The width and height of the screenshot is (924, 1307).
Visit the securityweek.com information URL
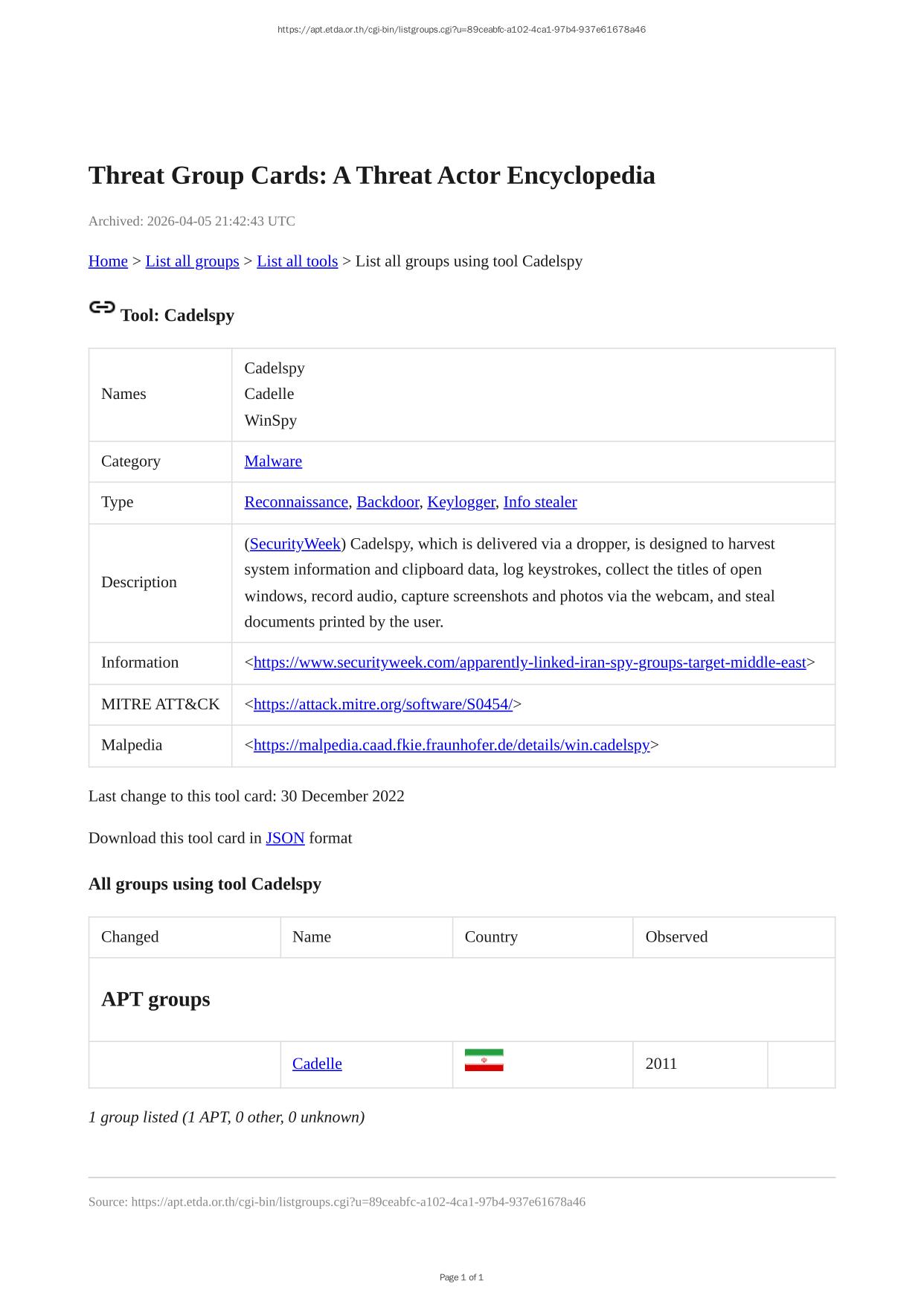click(530, 662)
